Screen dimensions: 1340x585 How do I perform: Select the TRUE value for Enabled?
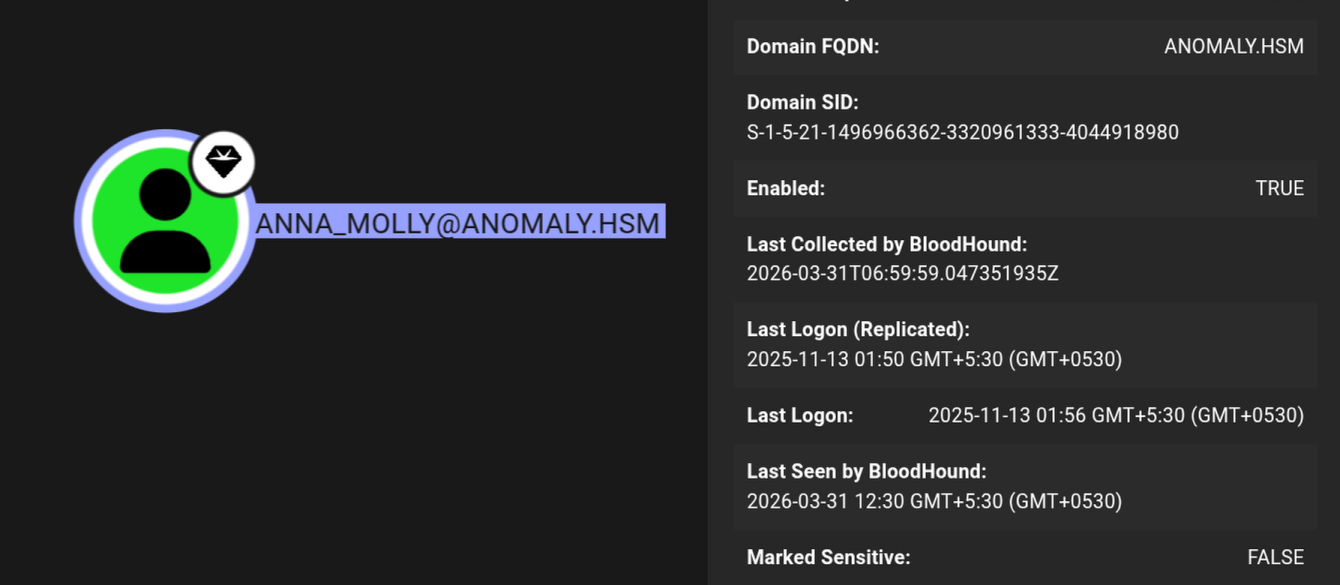pos(1279,188)
